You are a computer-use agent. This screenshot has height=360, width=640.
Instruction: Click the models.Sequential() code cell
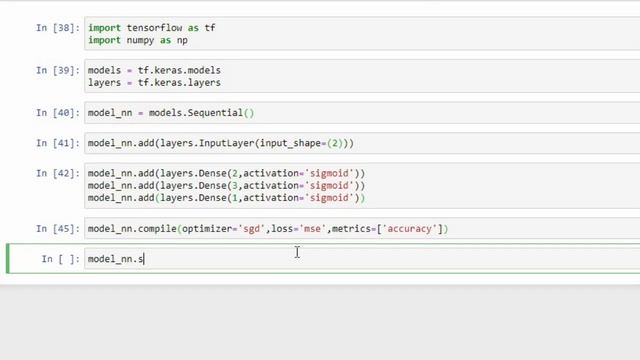coord(362,113)
